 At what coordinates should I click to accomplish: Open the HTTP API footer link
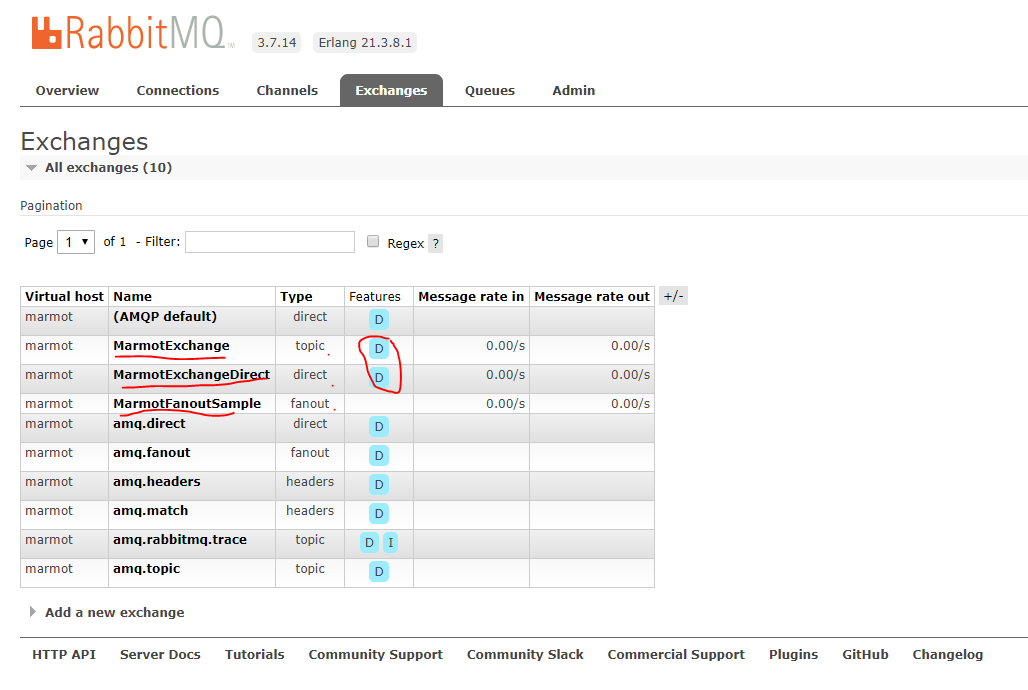click(x=64, y=655)
